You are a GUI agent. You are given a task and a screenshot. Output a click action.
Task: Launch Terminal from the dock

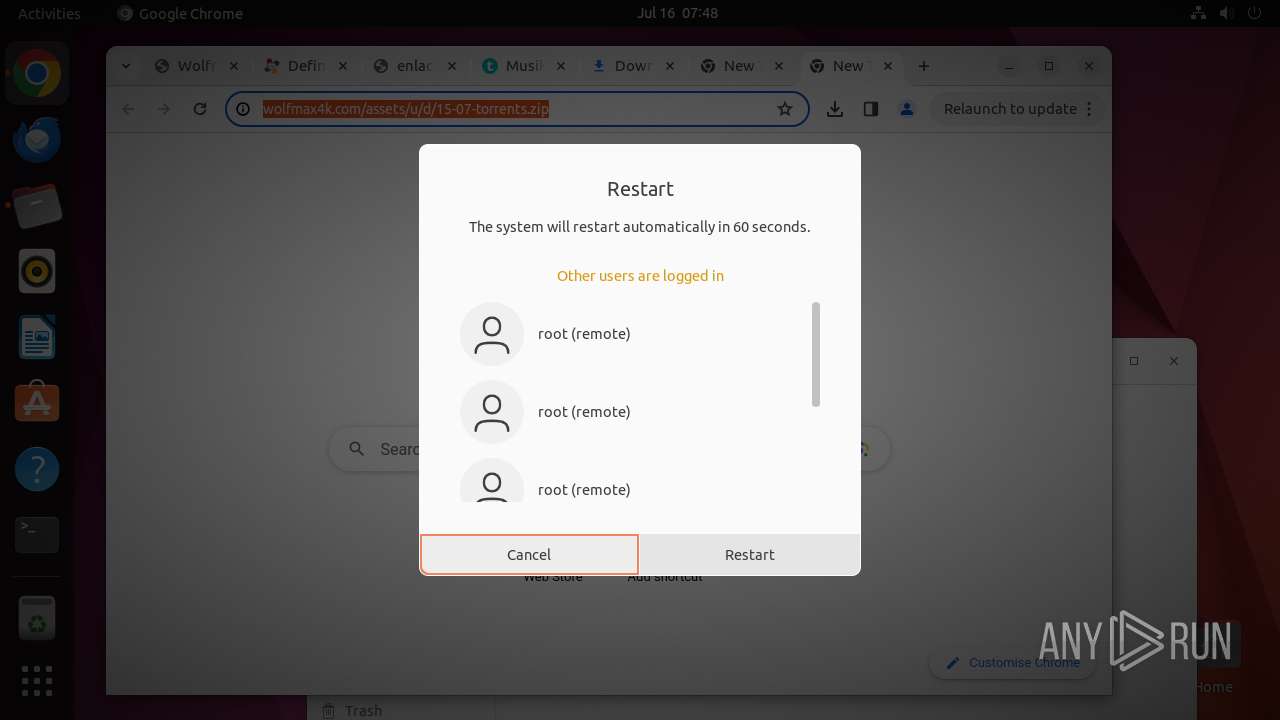tap(37, 535)
